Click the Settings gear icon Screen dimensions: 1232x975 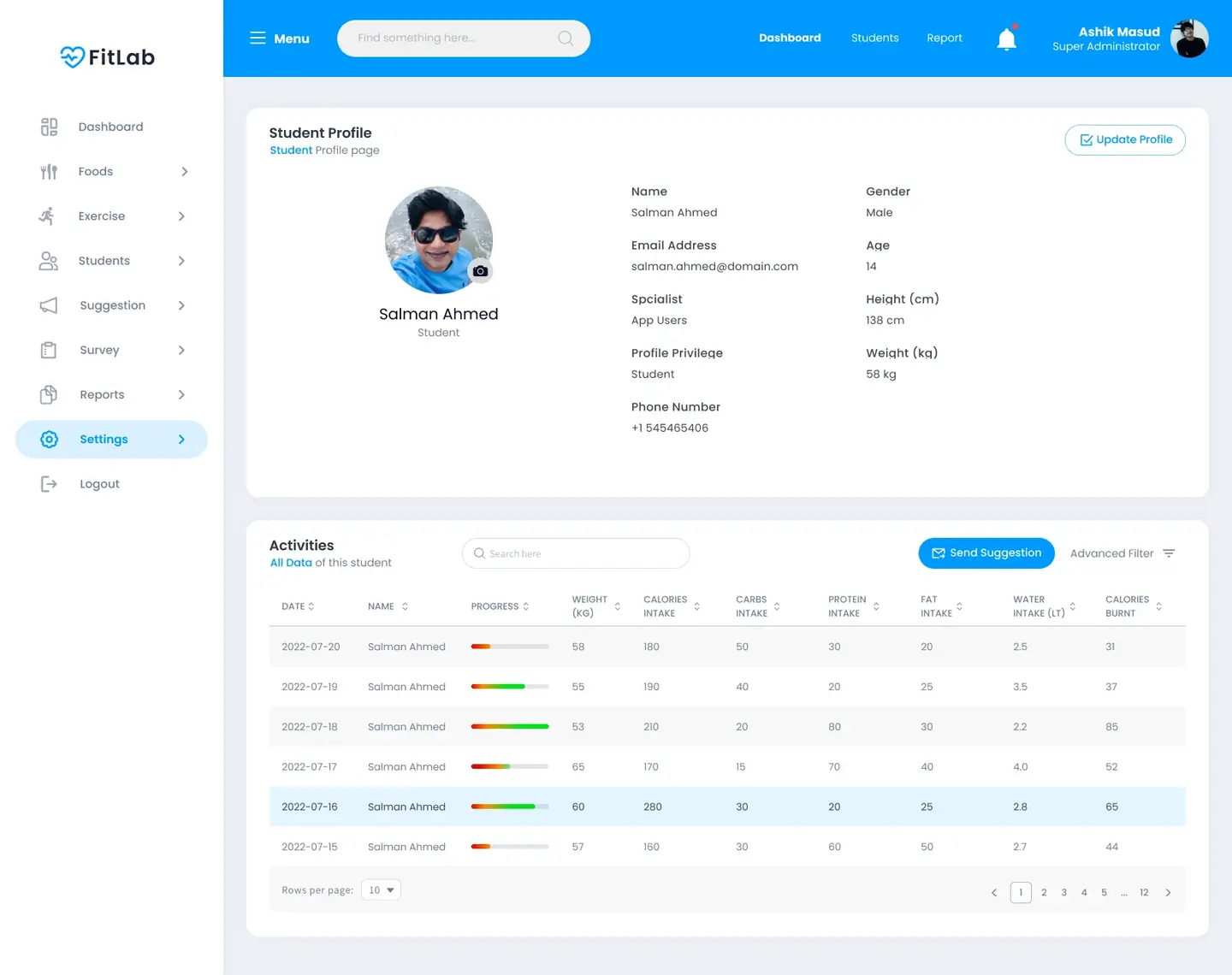[50, 440]
